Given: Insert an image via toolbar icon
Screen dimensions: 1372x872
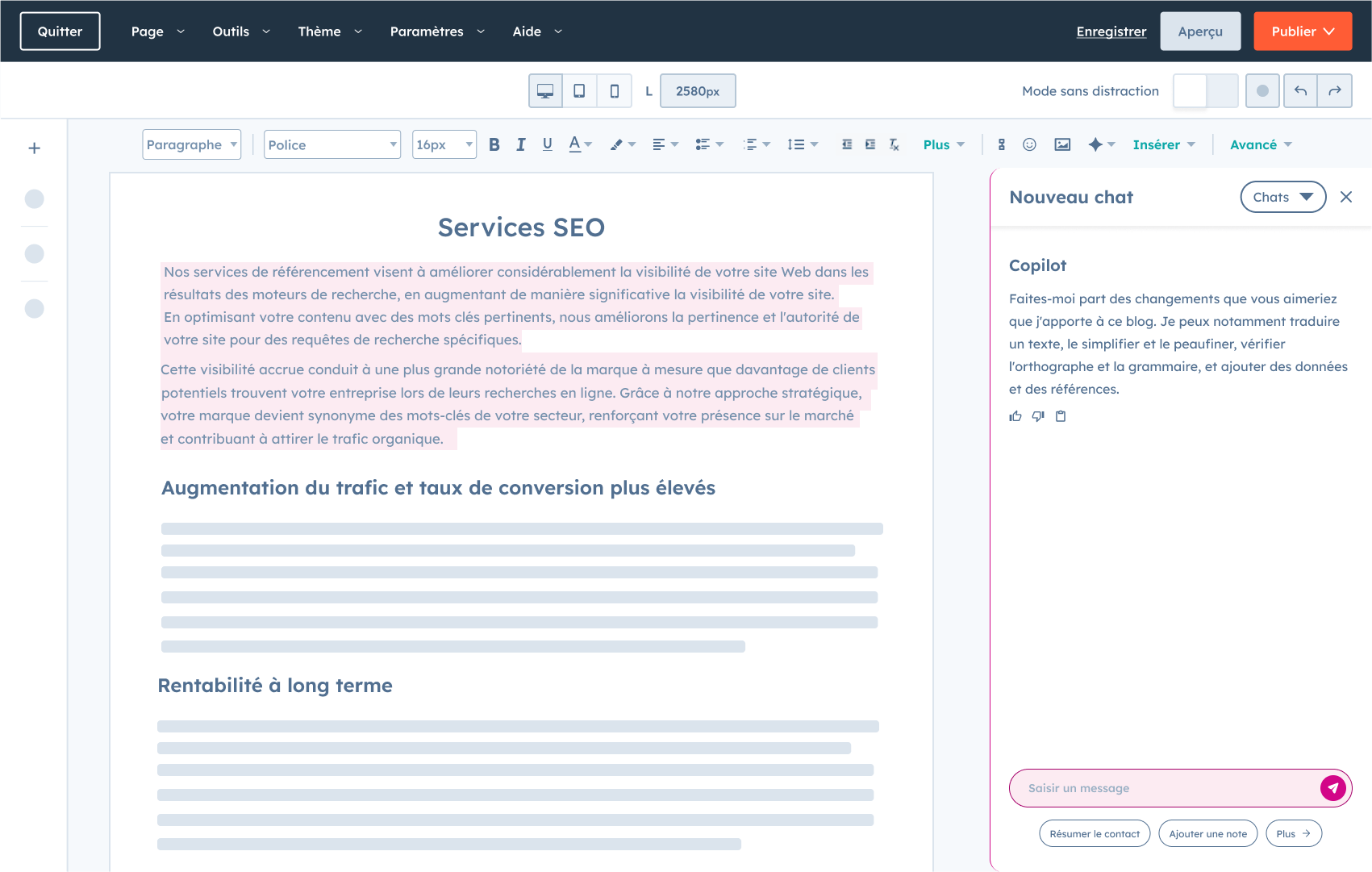Looking at the screenshot, I should (1062, 144).
